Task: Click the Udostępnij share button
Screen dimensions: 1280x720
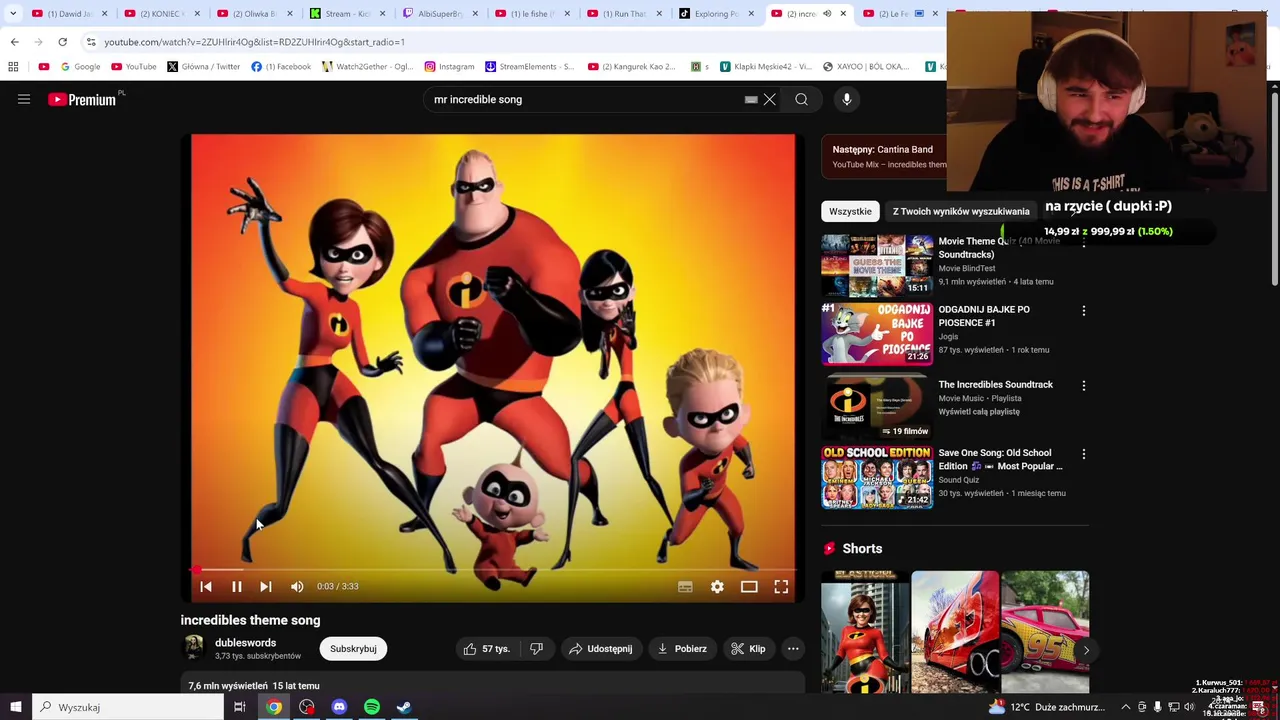Action: click(601, 649)
